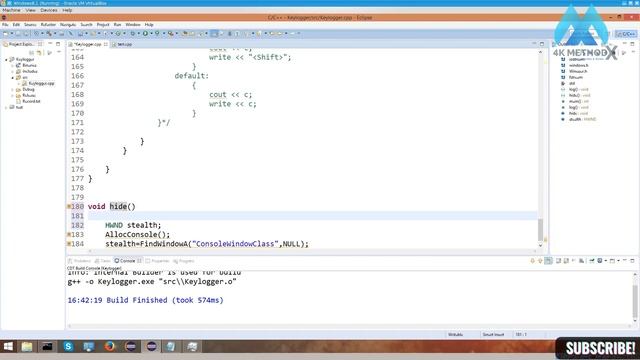
Task: Select the Console tab
Action: point(127,261)
